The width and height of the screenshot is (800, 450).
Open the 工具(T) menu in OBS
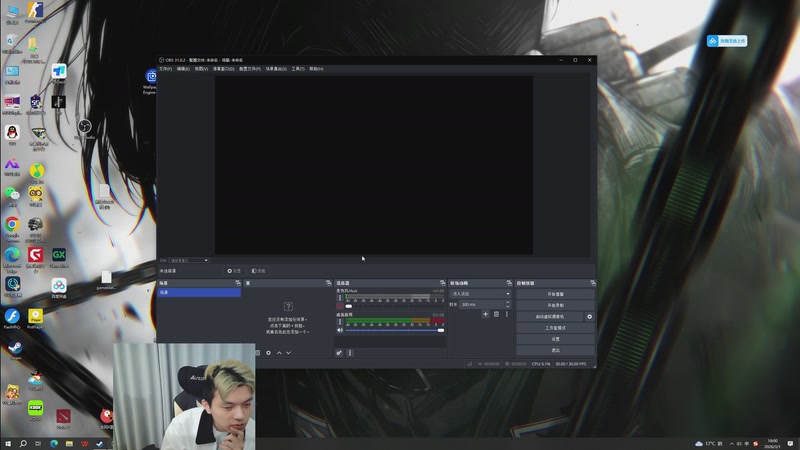[298, 69]
